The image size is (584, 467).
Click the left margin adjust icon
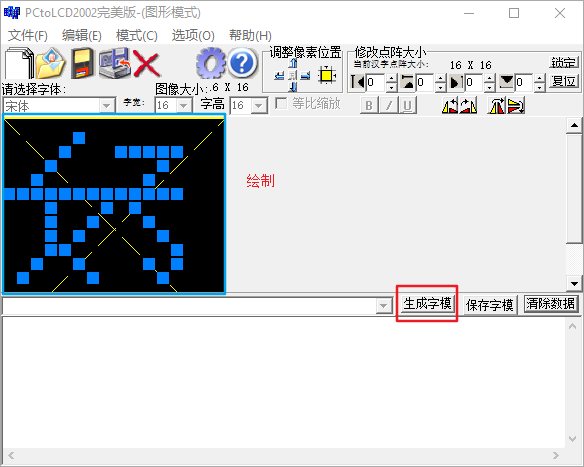point(358,82)
